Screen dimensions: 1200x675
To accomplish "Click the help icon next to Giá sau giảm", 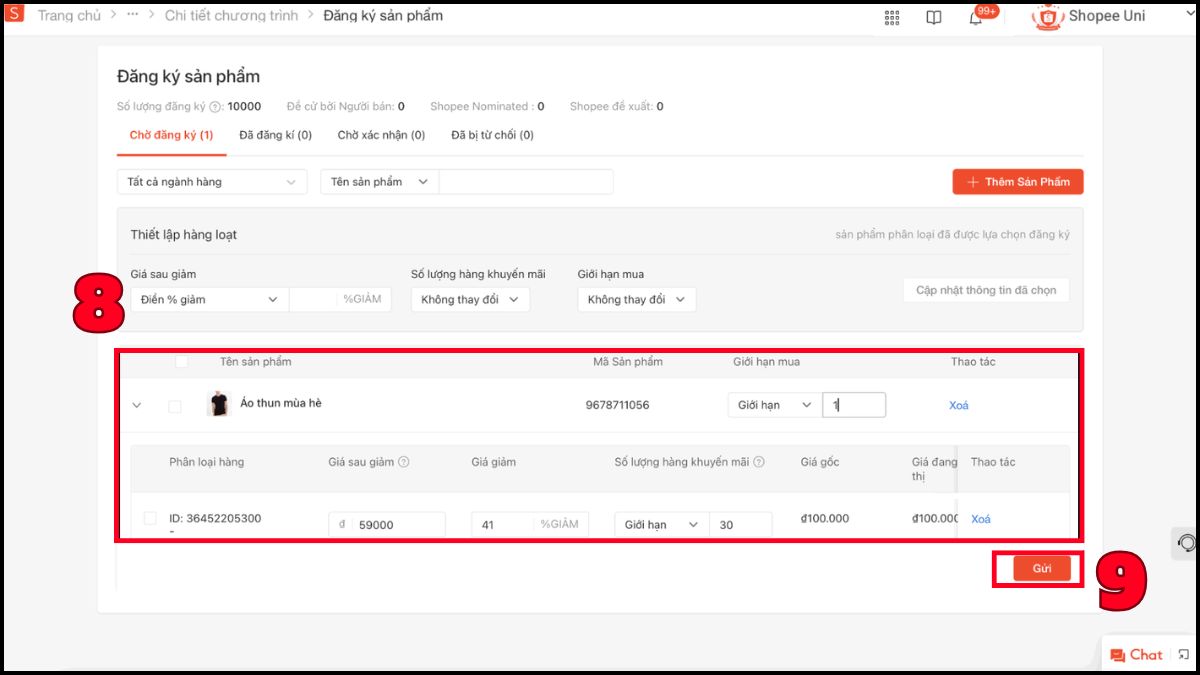I will 404,462.
